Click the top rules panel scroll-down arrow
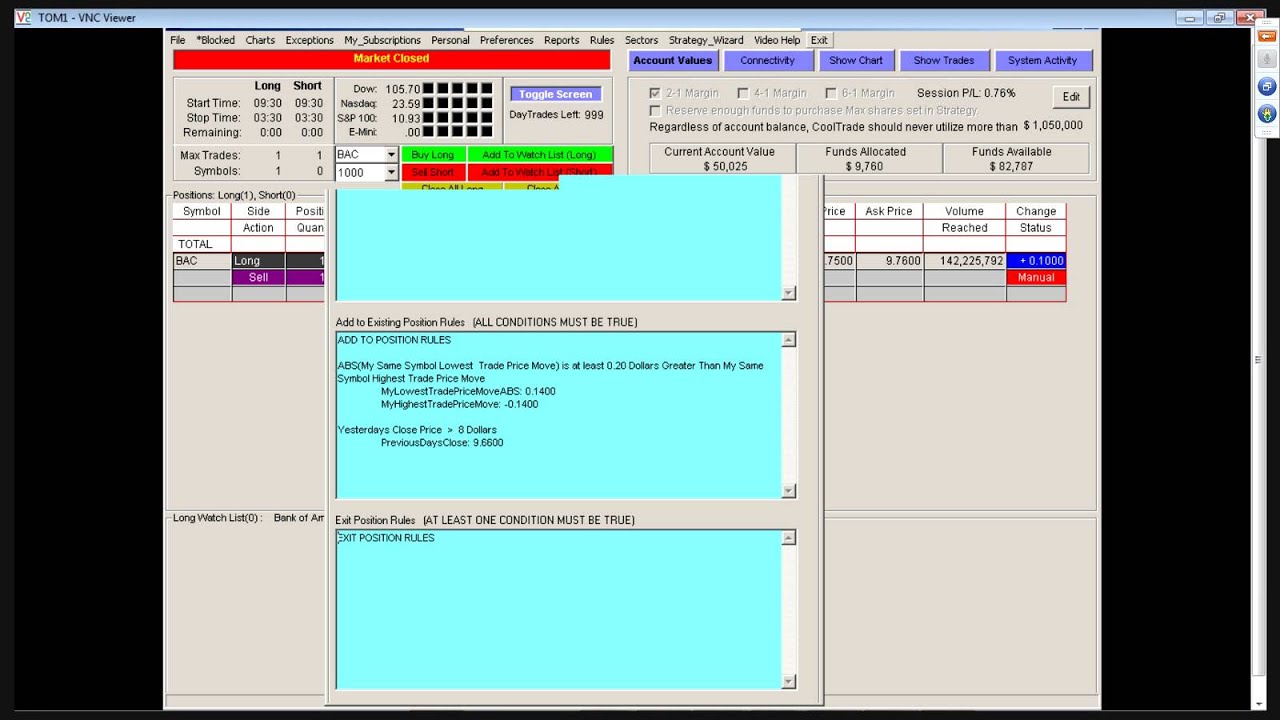Image resolution: width=1280 pixels, height=720 pixels. tap(789, 292)
